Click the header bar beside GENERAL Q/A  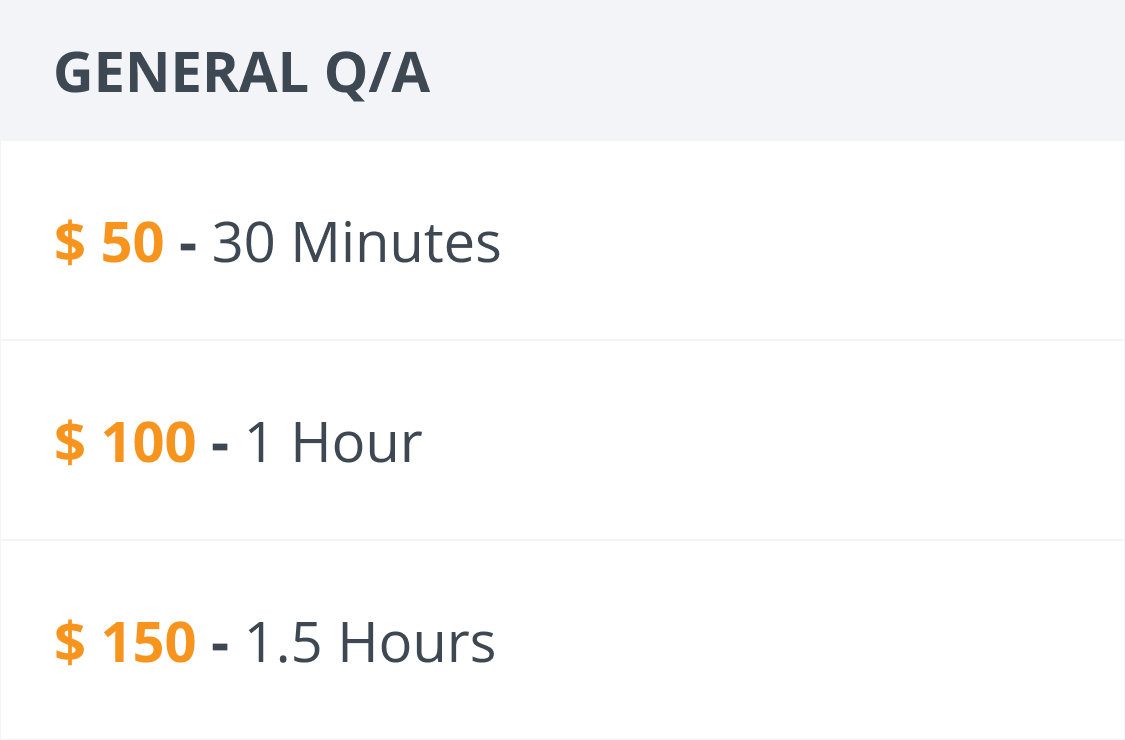(x=775, y=72)
